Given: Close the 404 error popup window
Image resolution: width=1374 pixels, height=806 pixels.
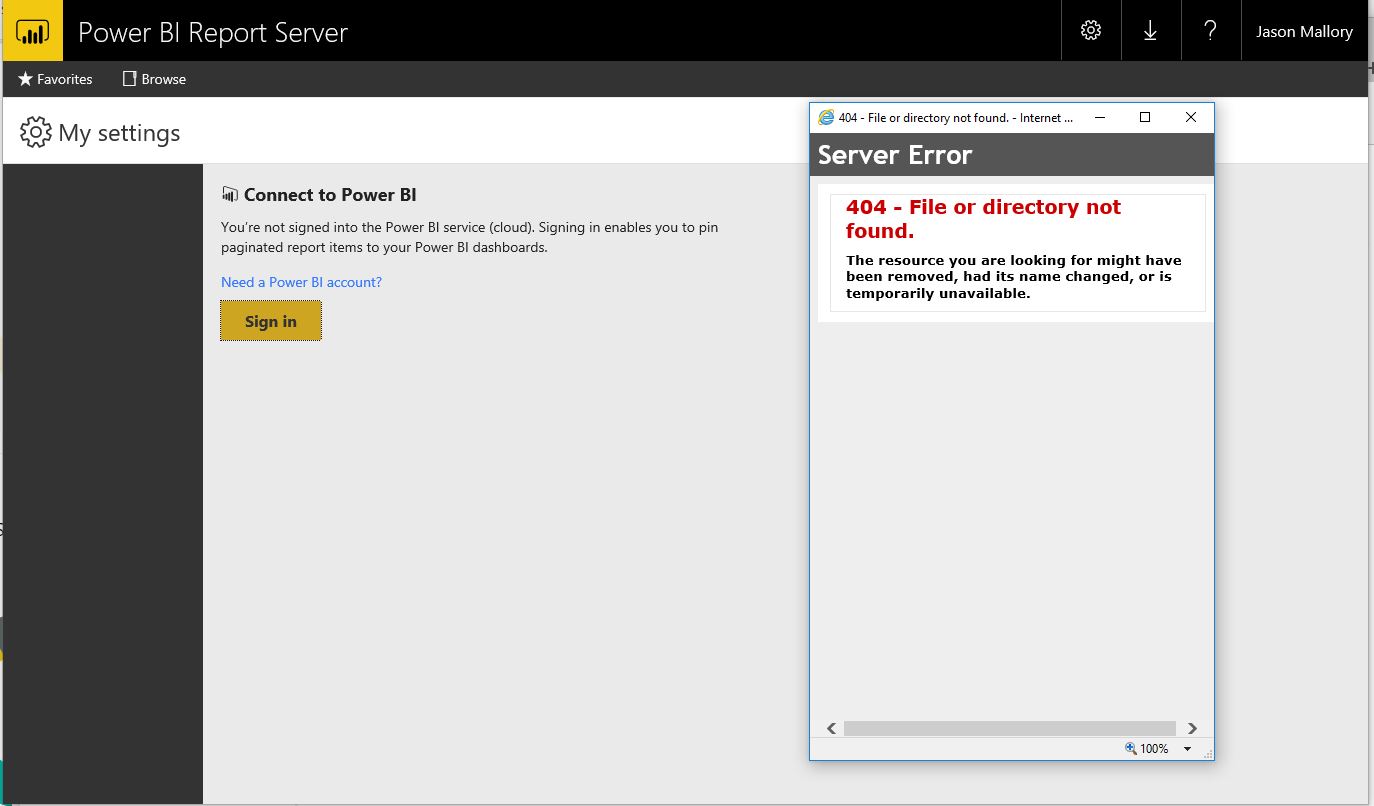Looking at the screenshot, I should [1190, 117].
